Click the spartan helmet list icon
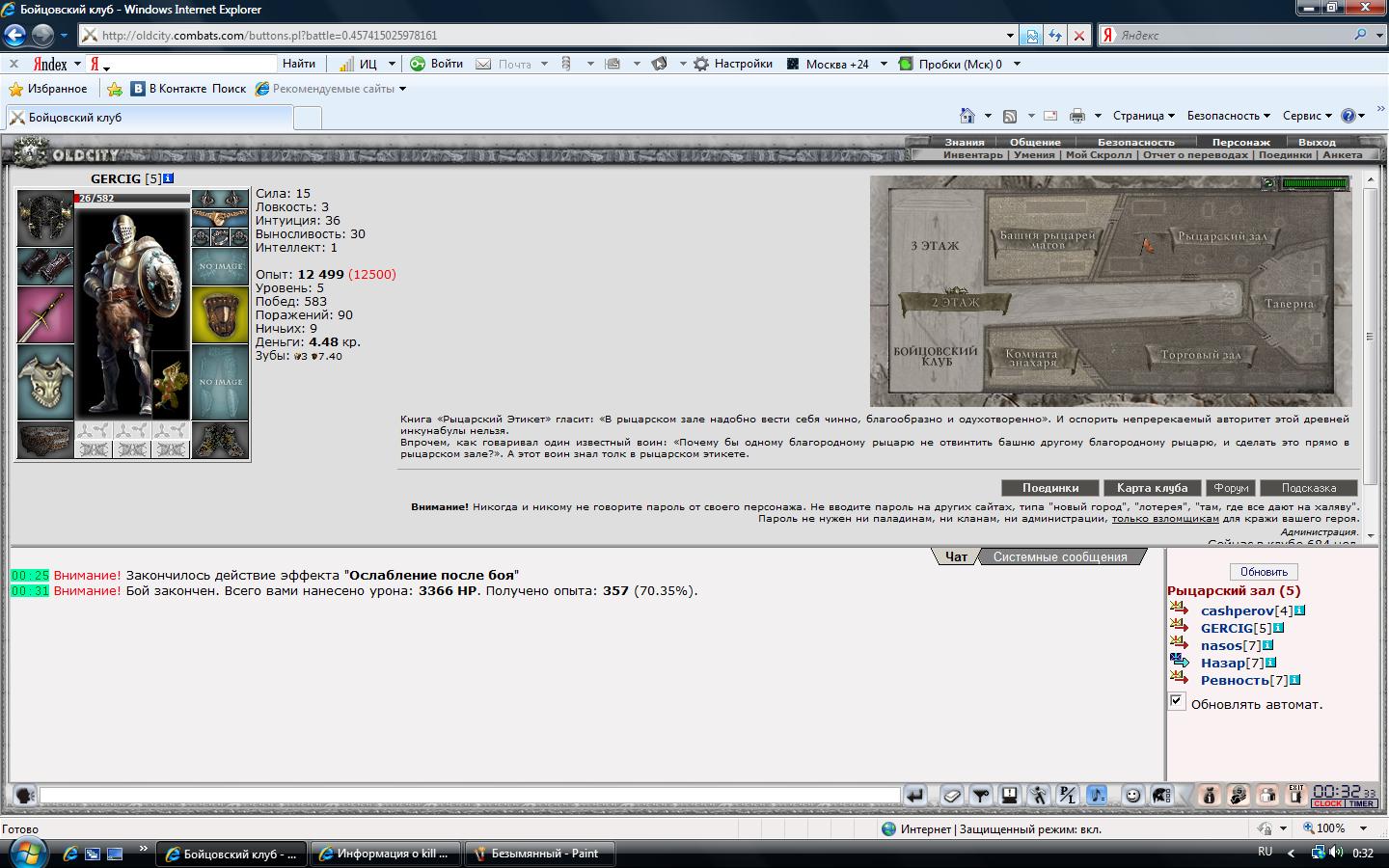 (x=1162, y=796)
